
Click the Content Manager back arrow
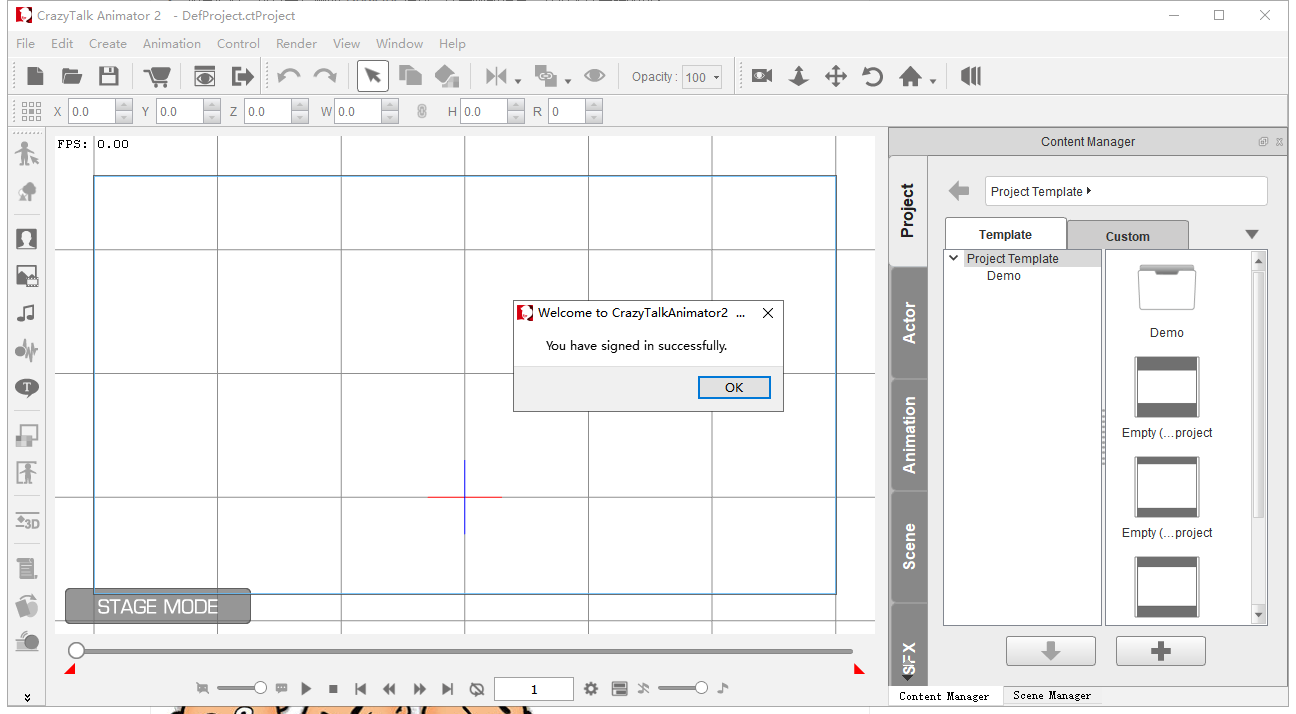959,191
